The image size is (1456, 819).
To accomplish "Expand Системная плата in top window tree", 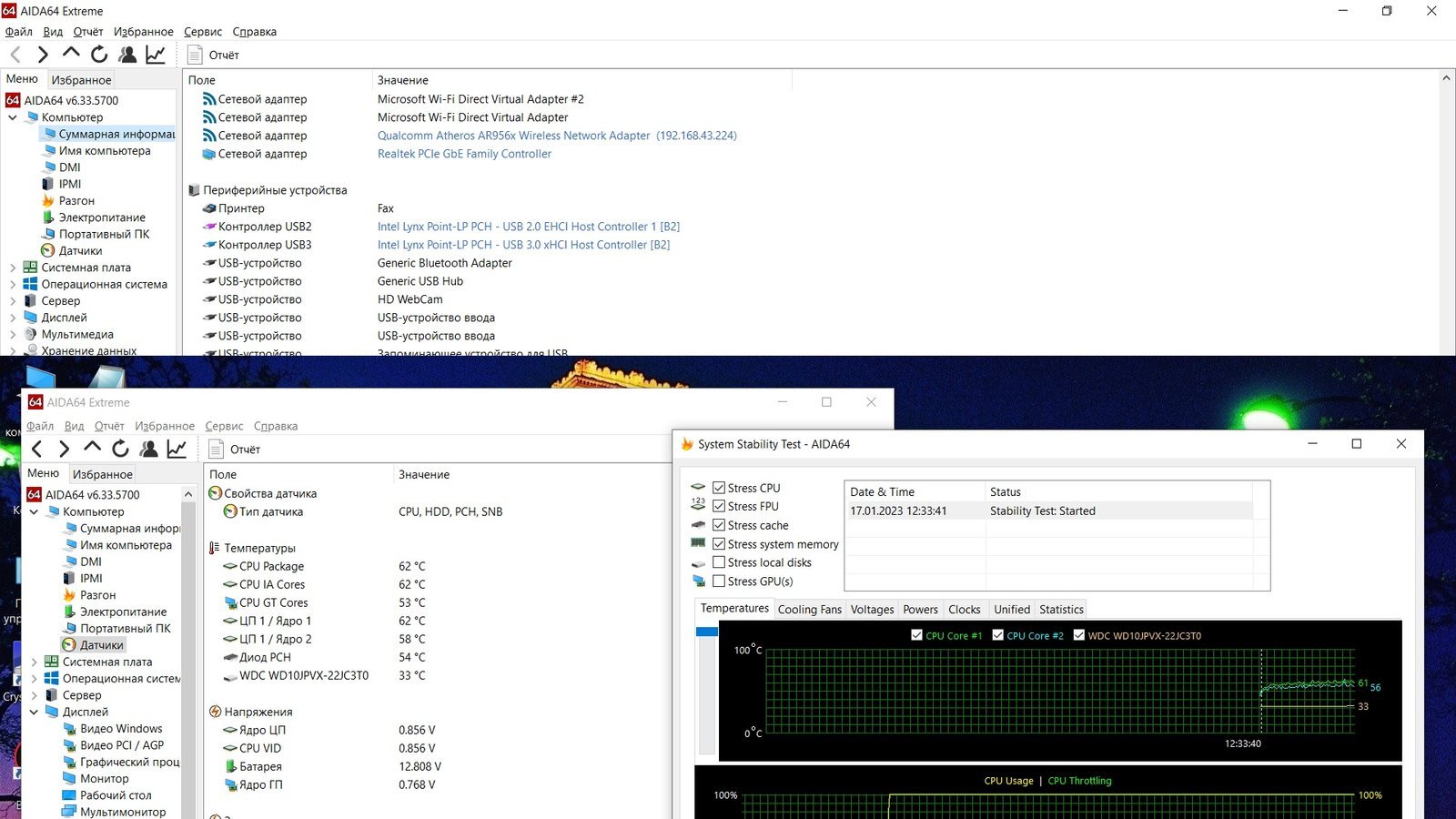I will click(13, 268).
